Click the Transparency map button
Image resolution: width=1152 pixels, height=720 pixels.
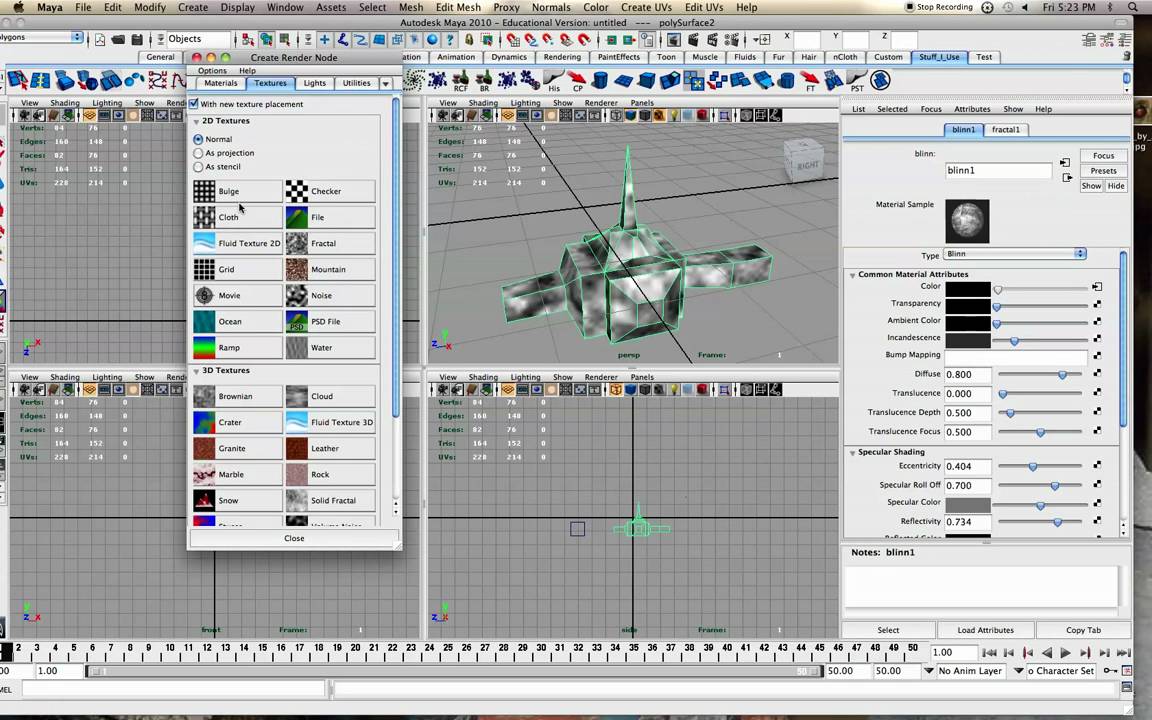tap(1097, 303)
